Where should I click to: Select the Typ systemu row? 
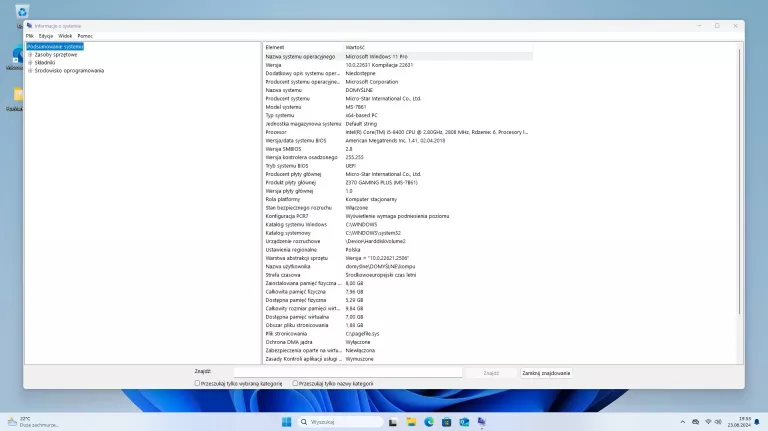click(x=398, y=115)
